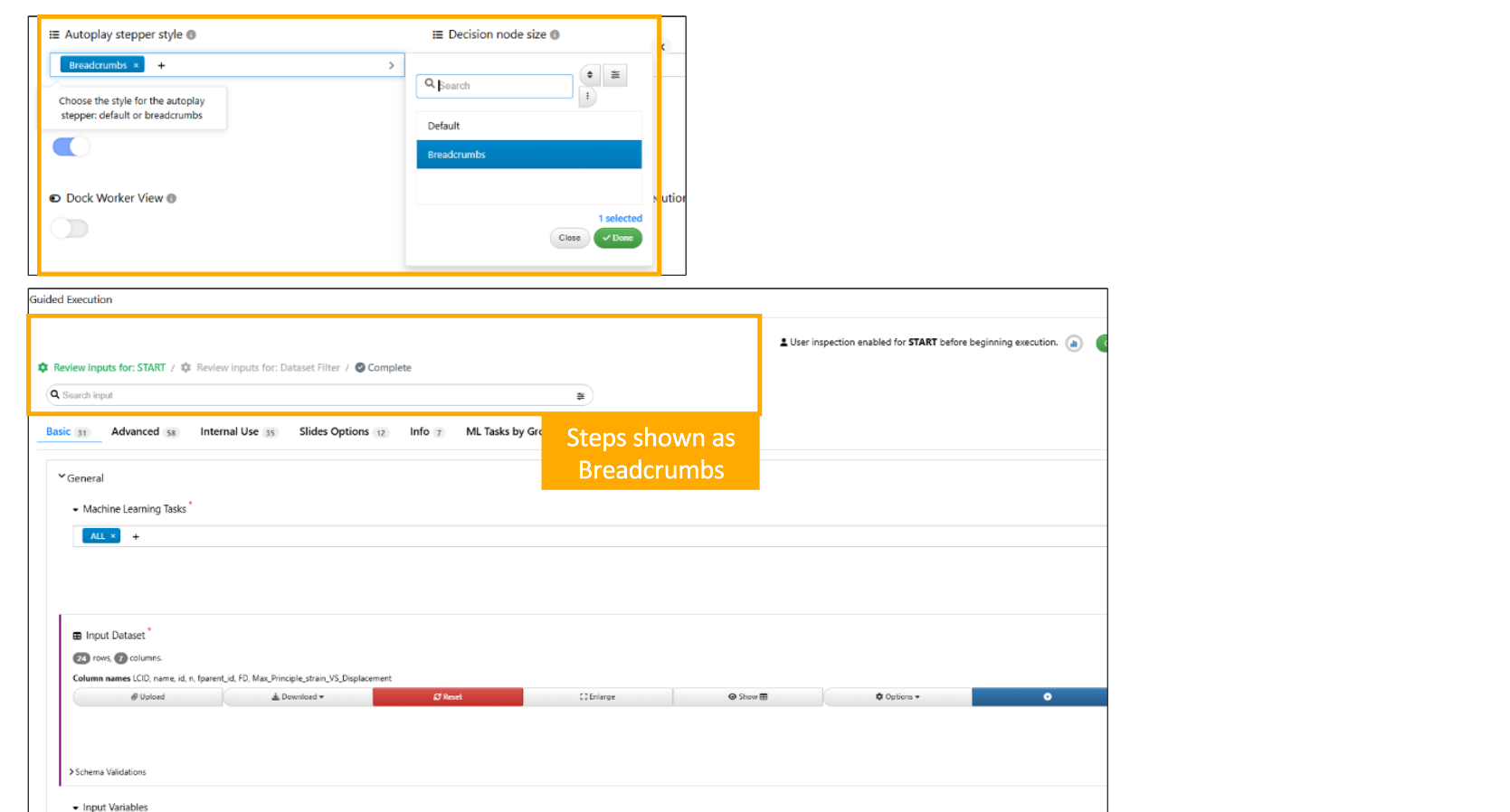Screen dimensions: 1510x812
Task: Click the info icon next to Decision node size
Action: click(555, 35)
